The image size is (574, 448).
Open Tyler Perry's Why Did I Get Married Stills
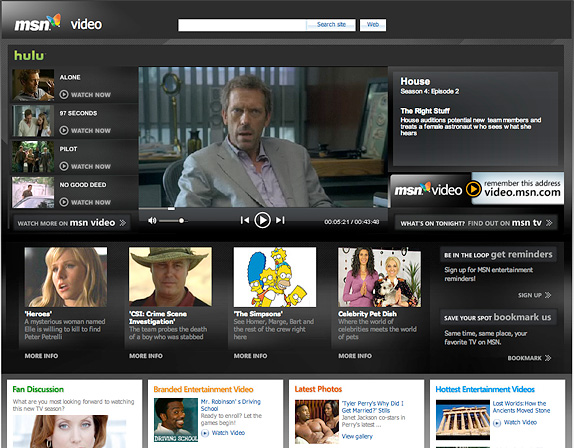pos(373,407)
